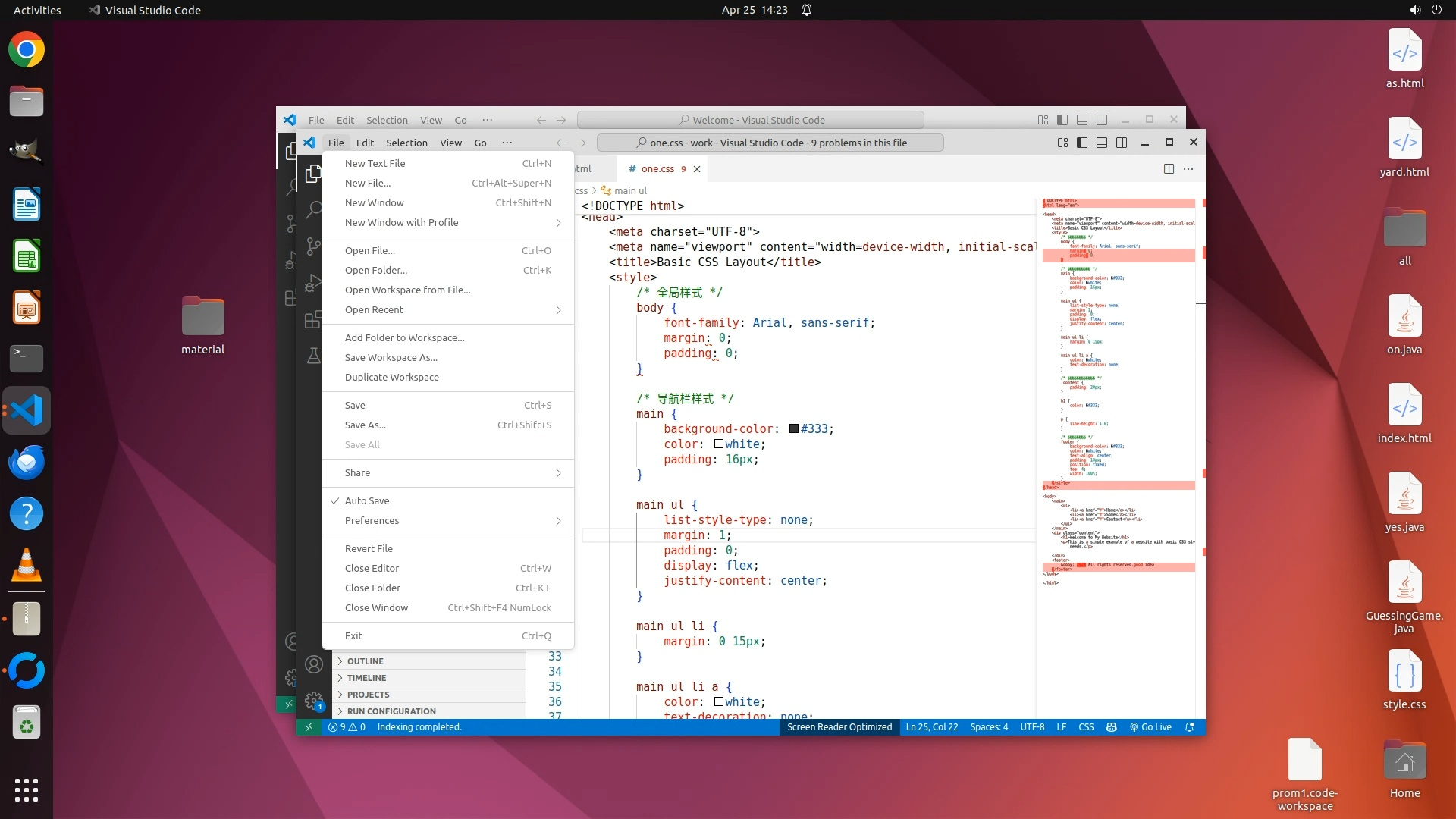Expand the TIMELINE section
This screenshot has width=1456, height=819.
366,678
